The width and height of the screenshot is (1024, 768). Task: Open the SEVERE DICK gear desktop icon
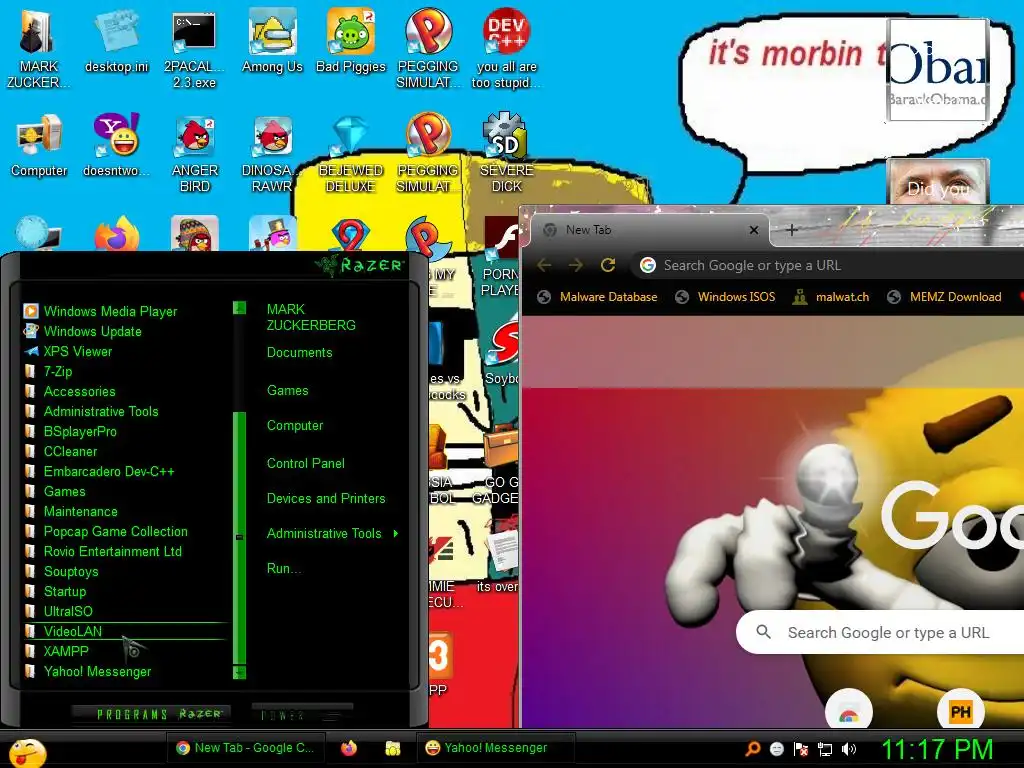tap(506, 153)
